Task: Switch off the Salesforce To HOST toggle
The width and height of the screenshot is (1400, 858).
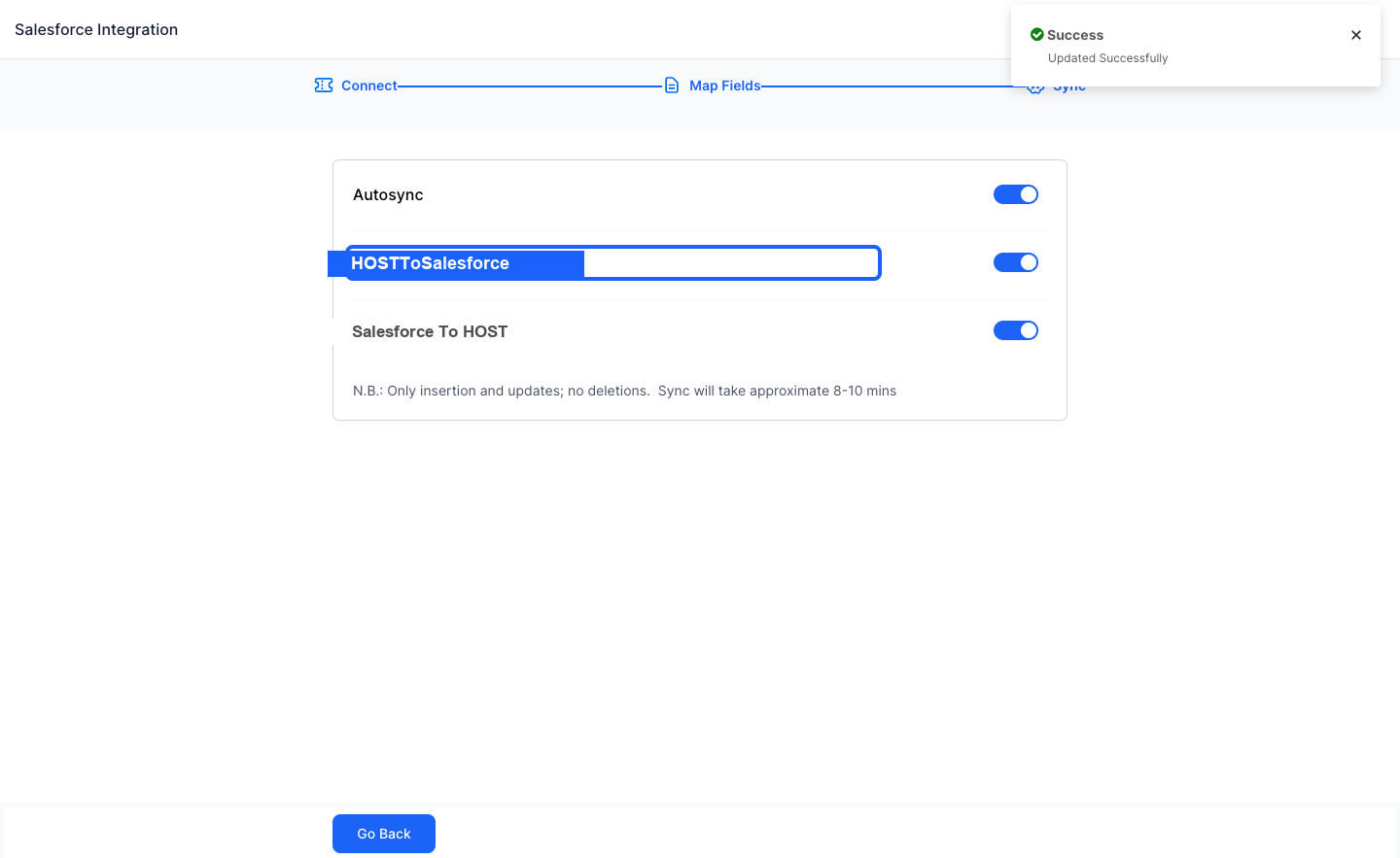Action: pos(1016,330)
